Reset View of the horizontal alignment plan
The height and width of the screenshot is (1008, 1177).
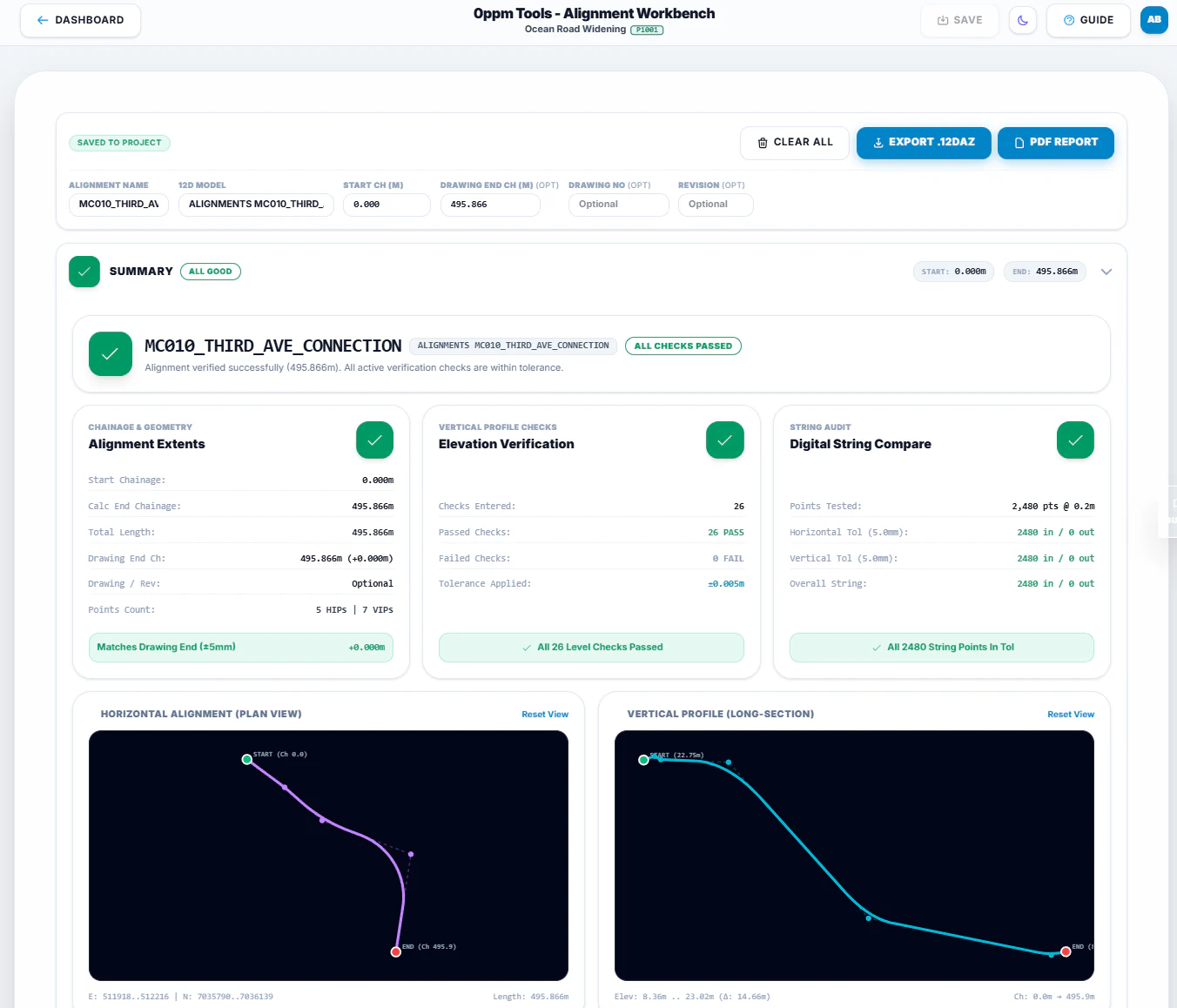click(x=545, y=715)
